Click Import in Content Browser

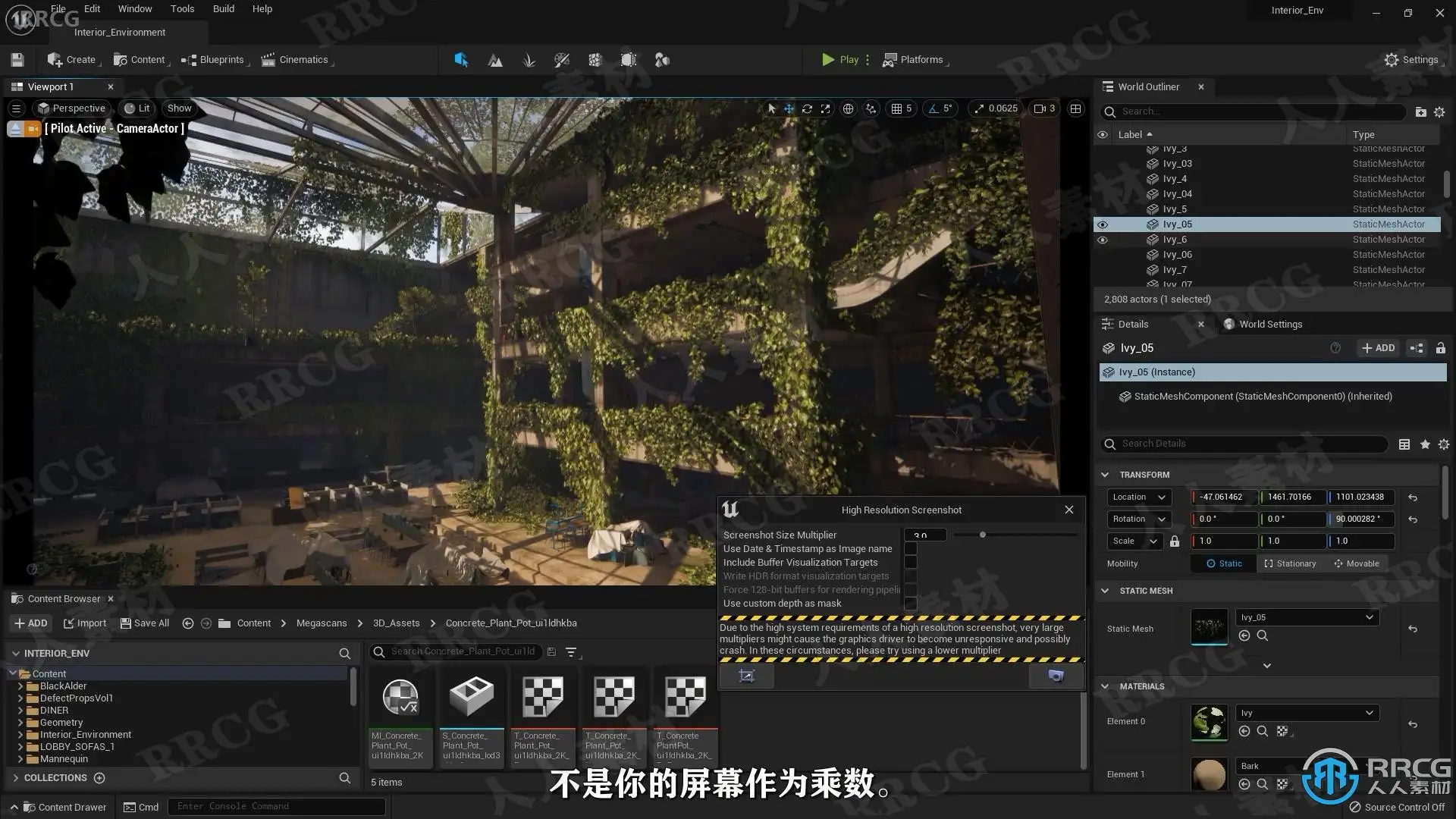(x=85, y=623)
